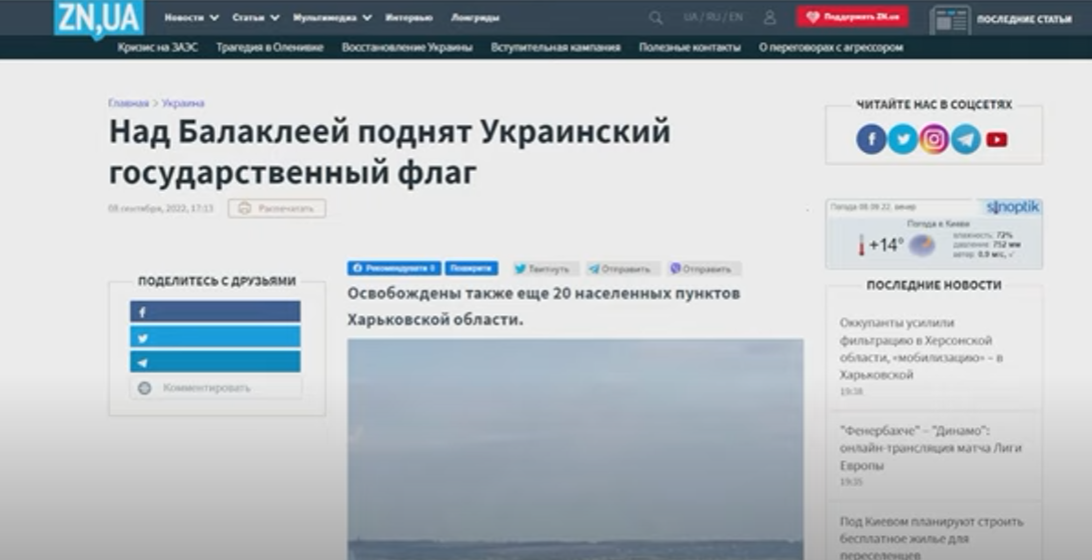Screen dimensions: 1092x560
Task: Open the user account profile icon
Action: 769,17
